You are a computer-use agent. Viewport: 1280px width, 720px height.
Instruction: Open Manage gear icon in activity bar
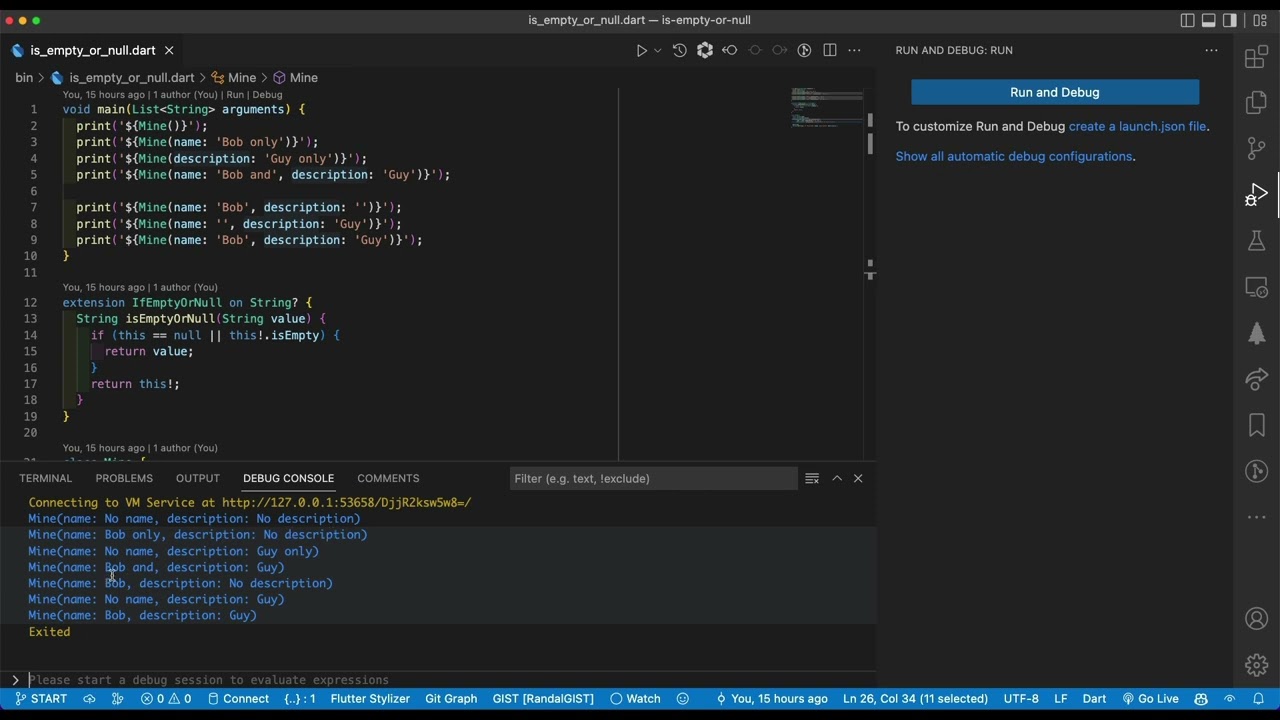1257,665
